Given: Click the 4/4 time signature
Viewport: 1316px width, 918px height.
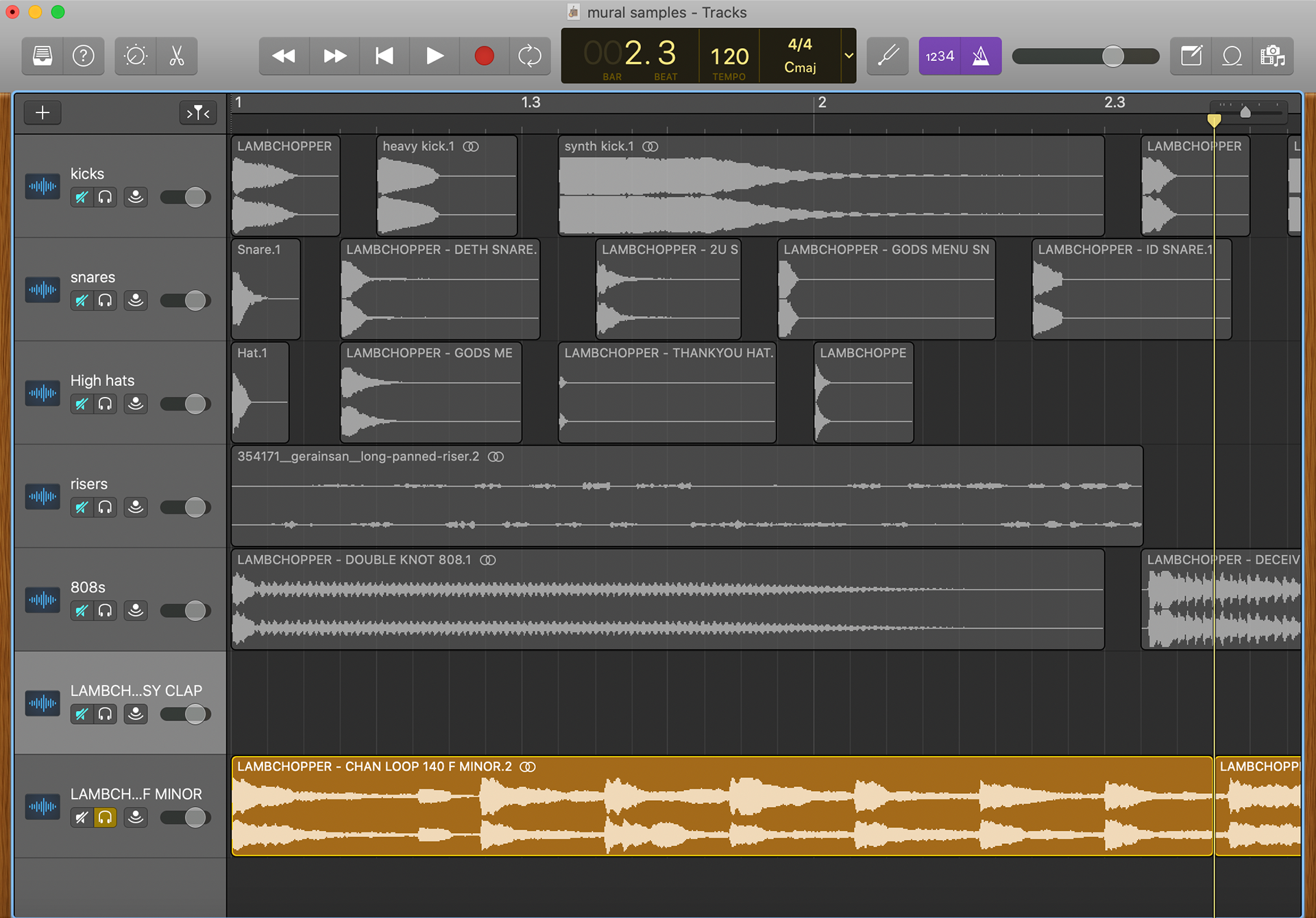Looking at the screenshot, I should 800,45.
